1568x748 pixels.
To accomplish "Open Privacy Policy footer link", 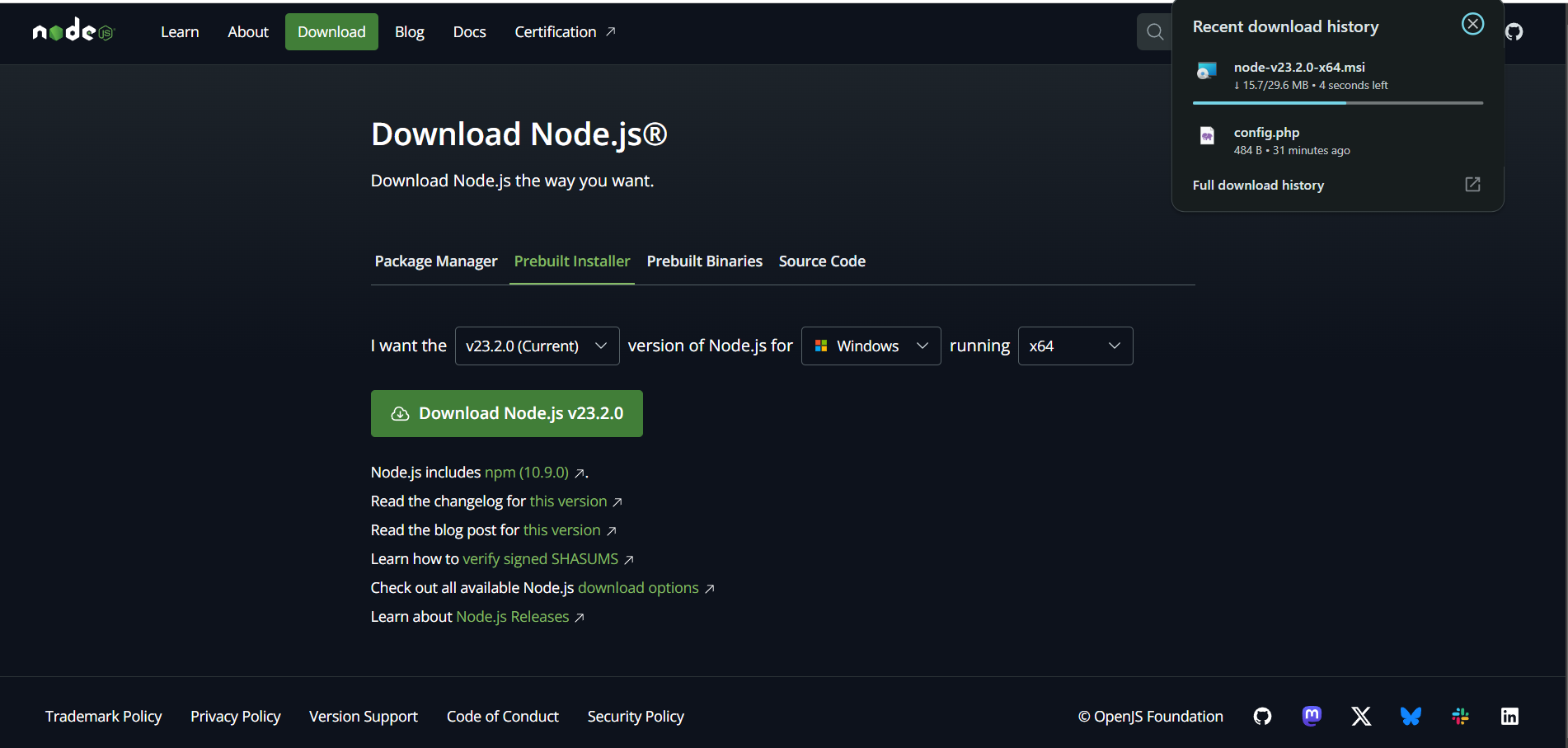I will [236, 717].
